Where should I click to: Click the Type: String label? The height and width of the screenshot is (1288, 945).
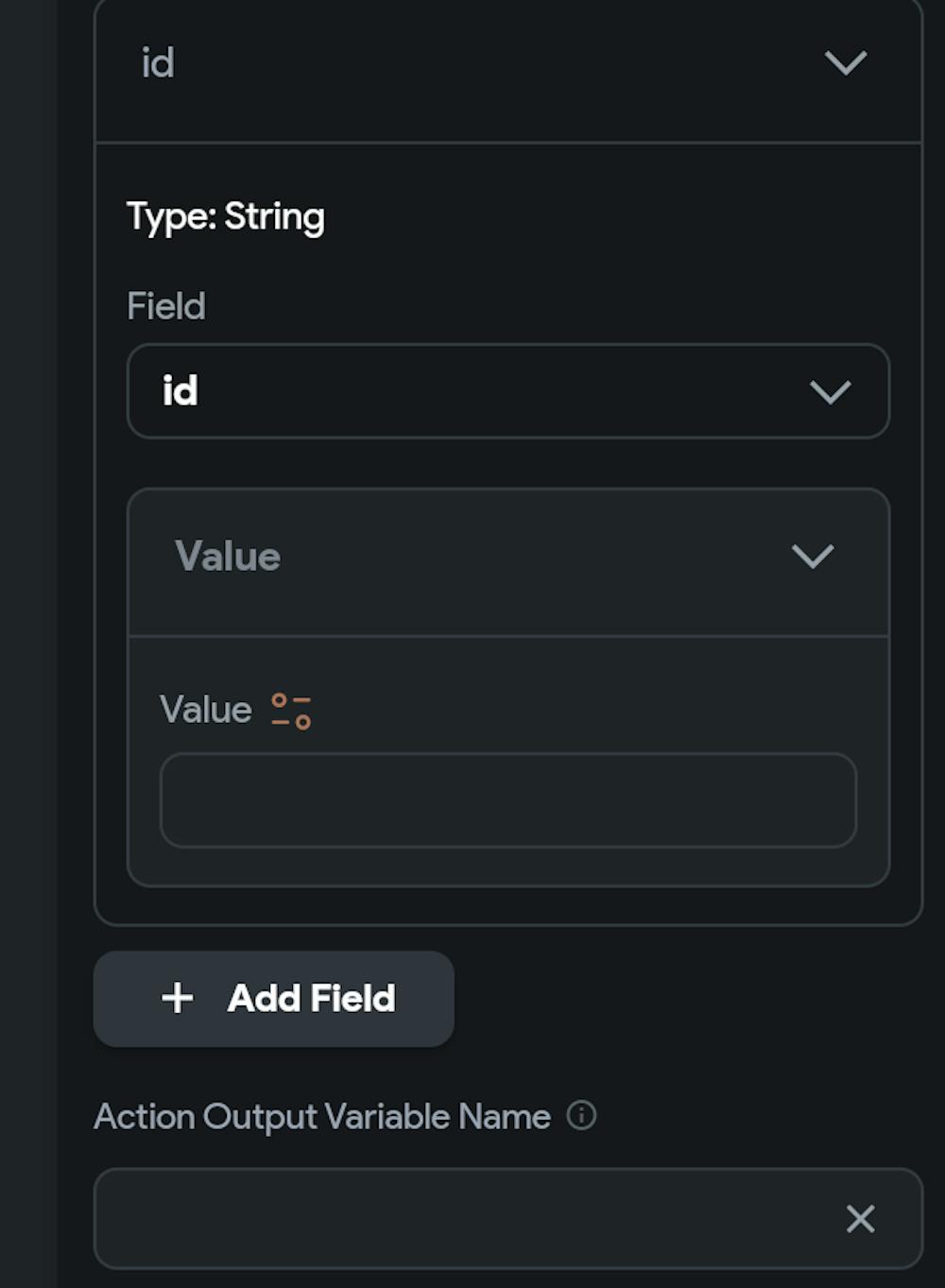click(226, 216)
